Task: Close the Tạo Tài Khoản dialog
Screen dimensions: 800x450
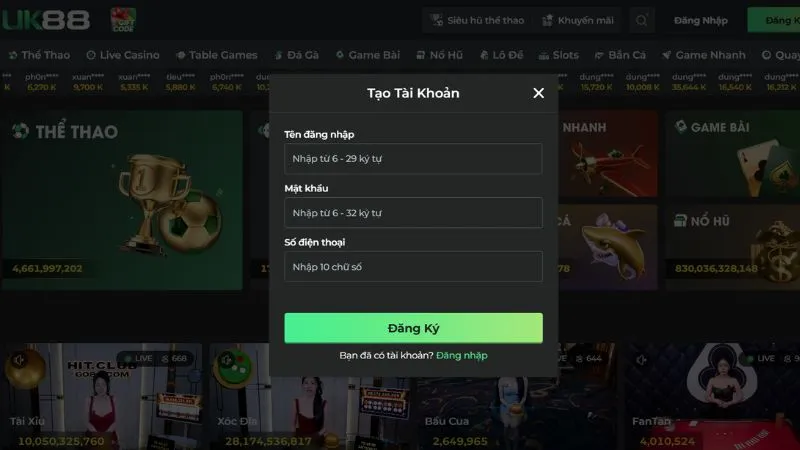Action: click(x=538, y=93)
